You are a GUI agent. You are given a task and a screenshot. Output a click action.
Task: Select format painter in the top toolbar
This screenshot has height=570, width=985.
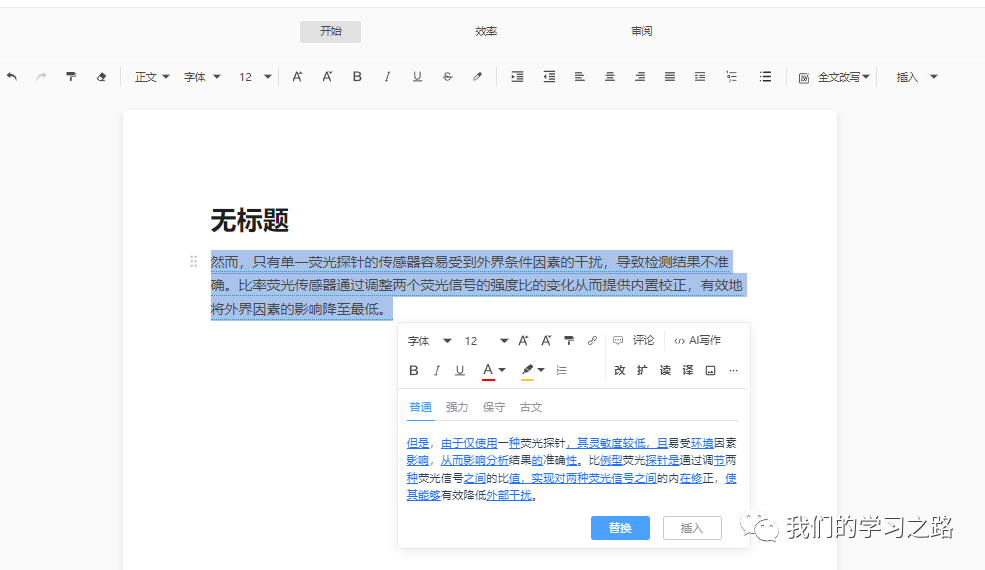pos(71,77)
